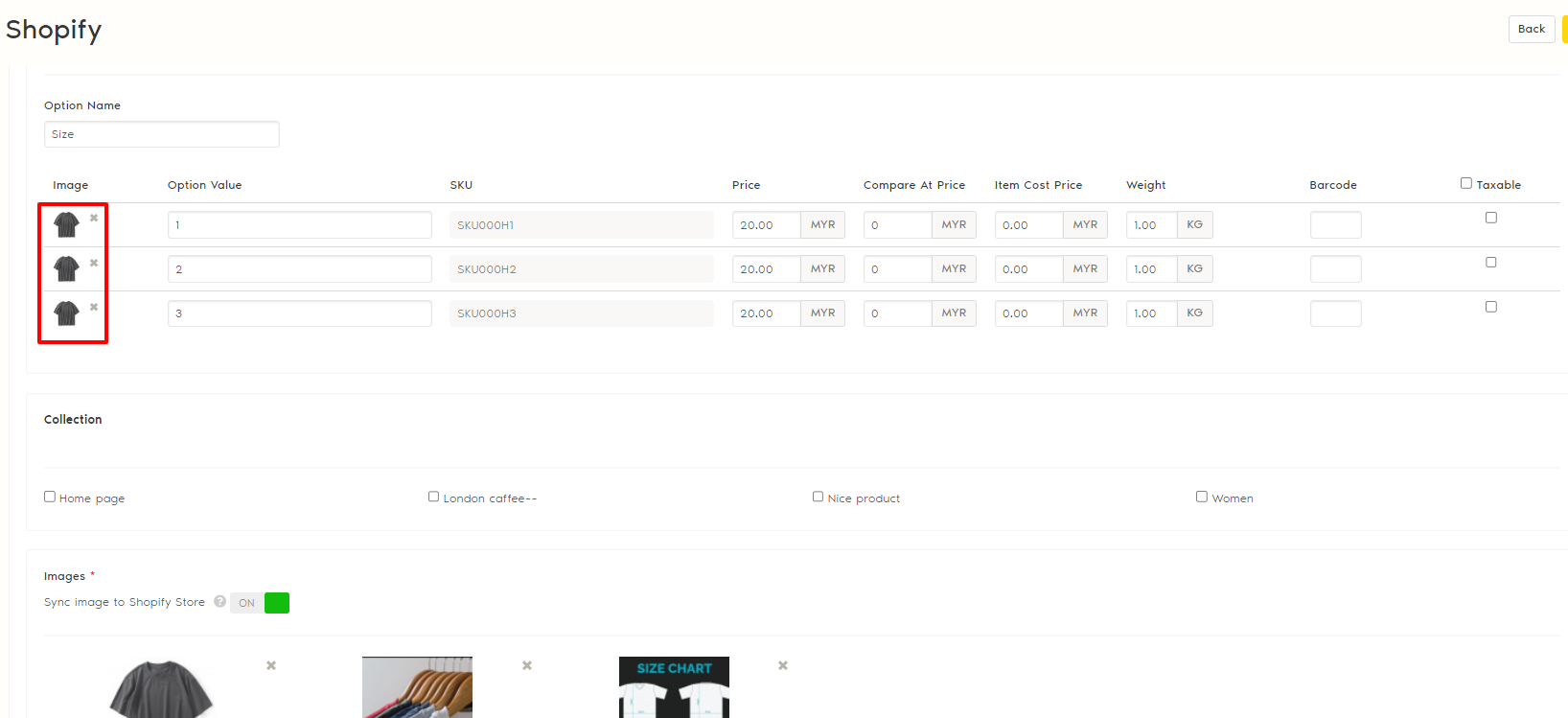Open the Sync image help icon
Viewport: 1568px width, 718px height.
[220, 602]
